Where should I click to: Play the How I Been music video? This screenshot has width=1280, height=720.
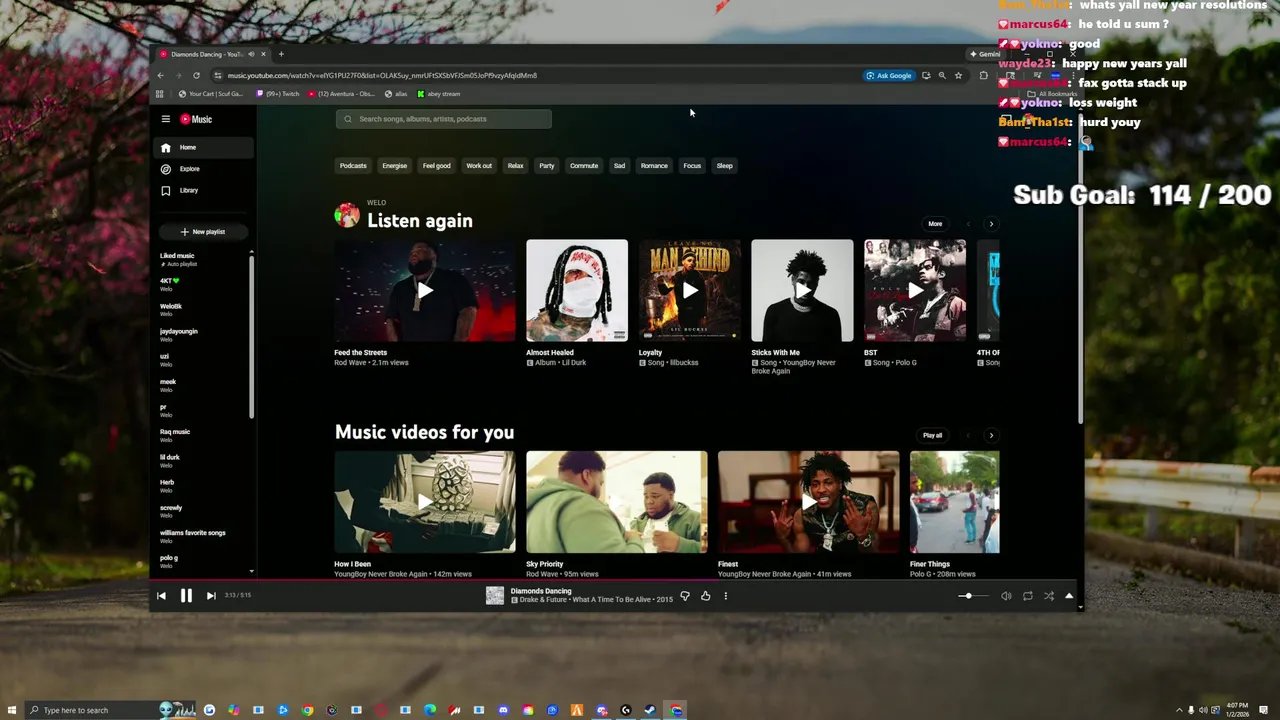pyautogui.click(x=425, y=502)
